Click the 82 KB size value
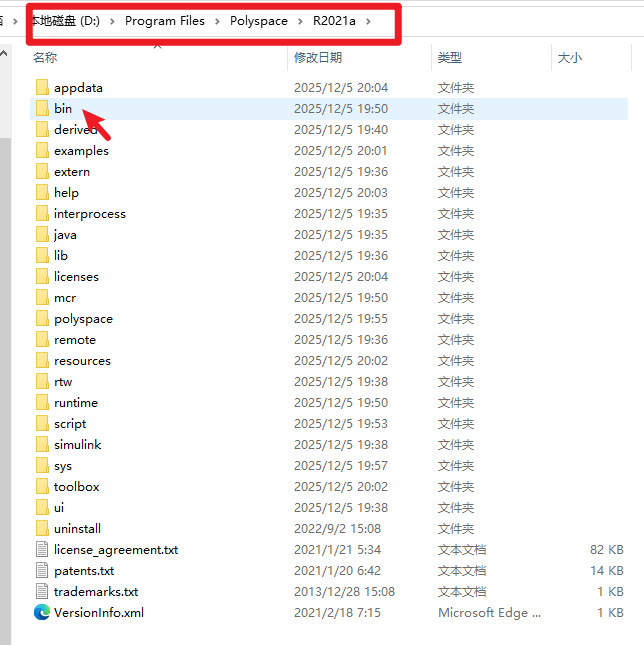The image size is (644, 645). pos(607,550)
